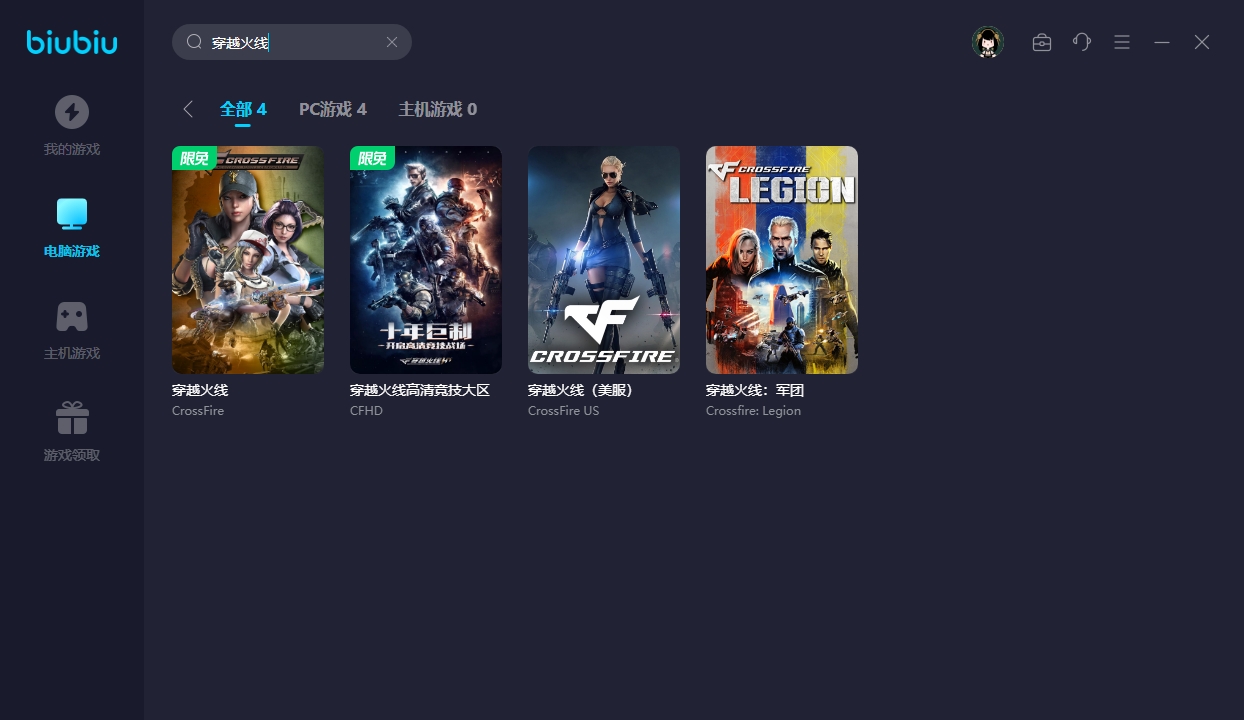Switch to the PC游戏 4 tab
This screenshot has width=1244, height=720.
coord(333,109)
